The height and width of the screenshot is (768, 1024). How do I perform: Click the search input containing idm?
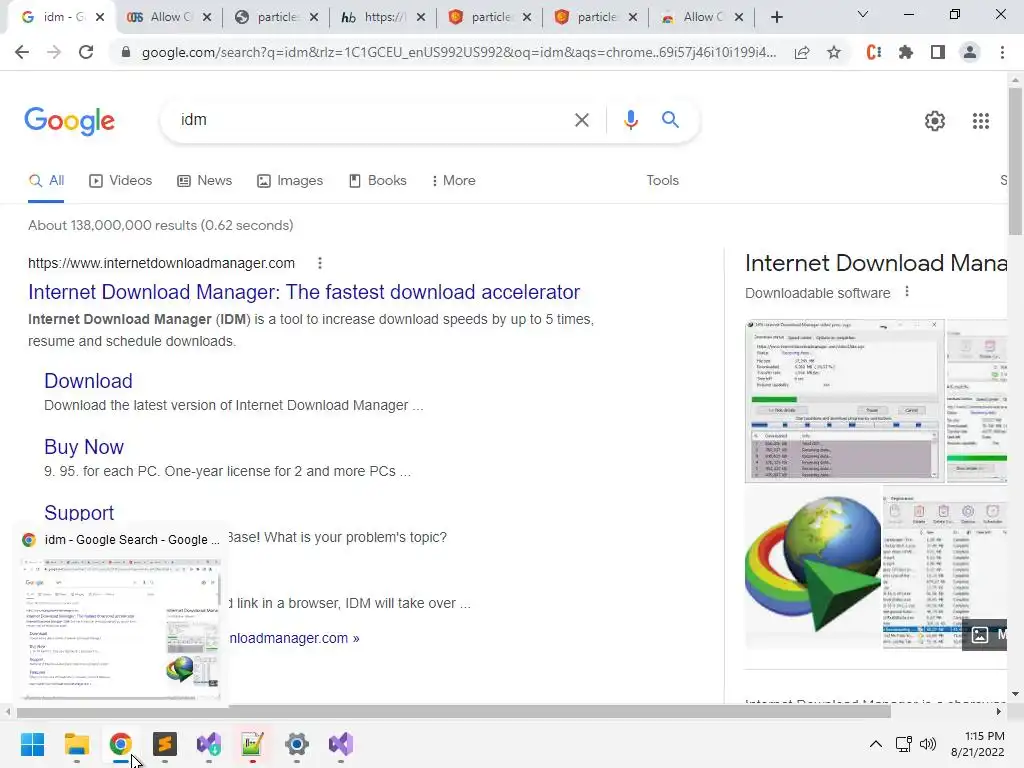pyautogui.click(x=372, y=120)
